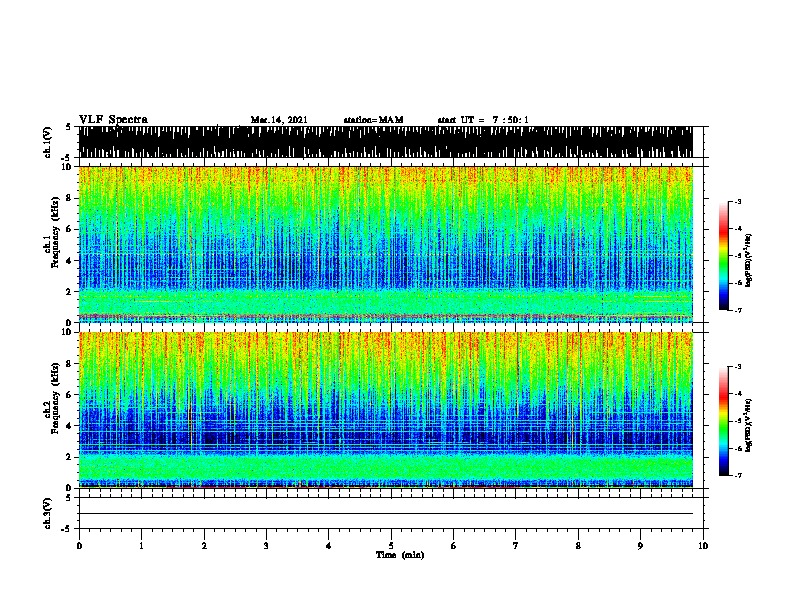Click time axis tick label "1"
This screenshot has height=612, width=792.
141,546
